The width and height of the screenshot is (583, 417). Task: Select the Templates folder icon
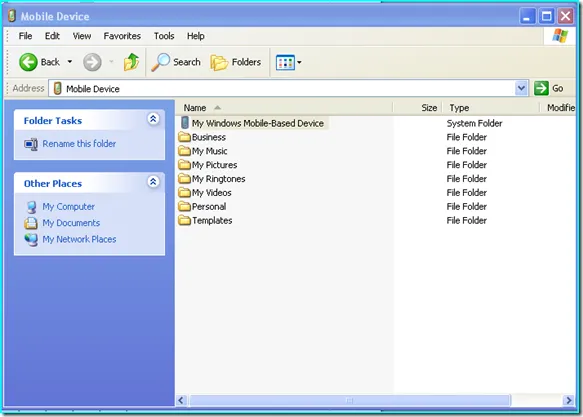(x=184, y=220)
